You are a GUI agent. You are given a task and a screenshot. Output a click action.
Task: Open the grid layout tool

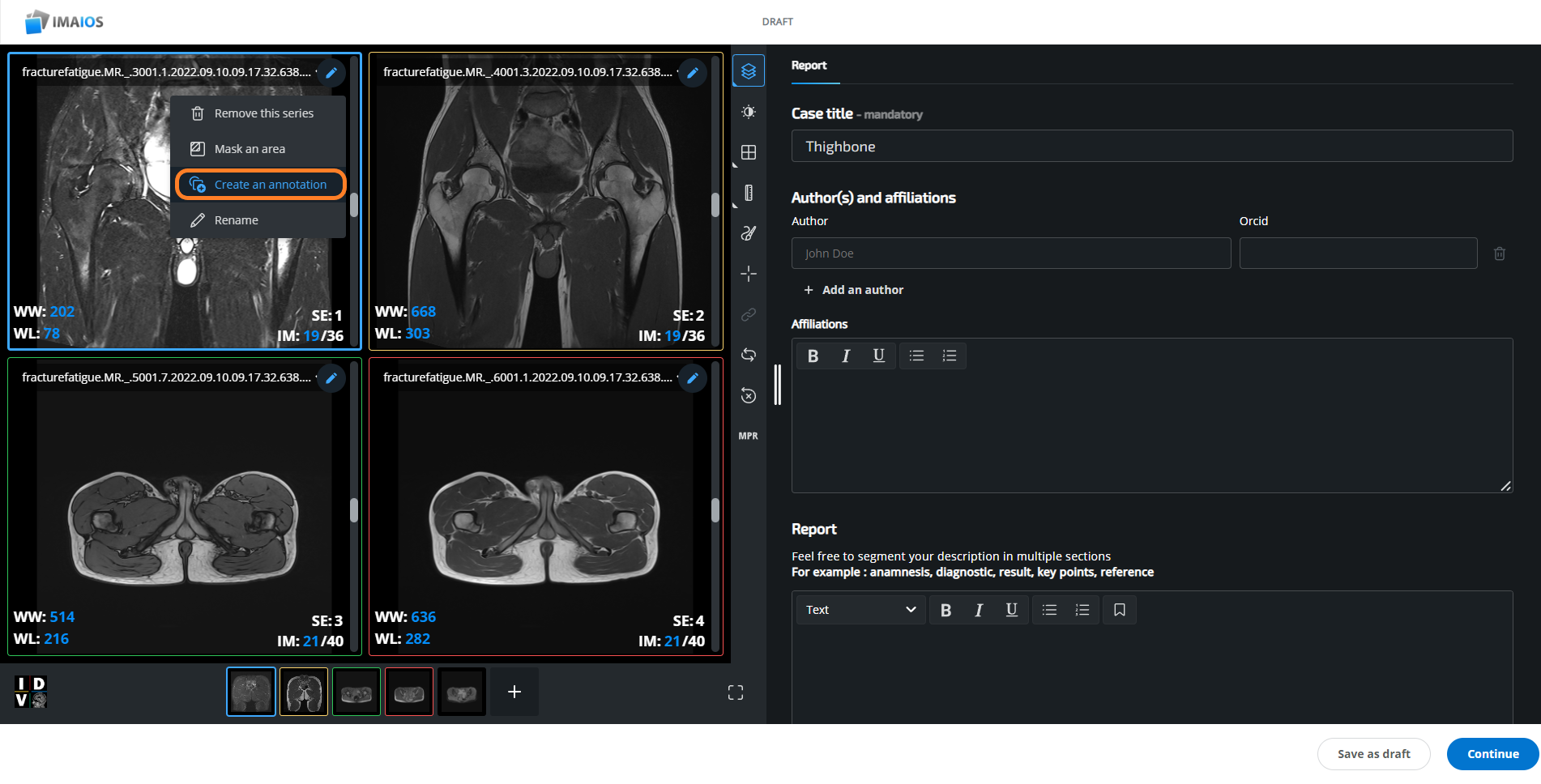[749, 152]
